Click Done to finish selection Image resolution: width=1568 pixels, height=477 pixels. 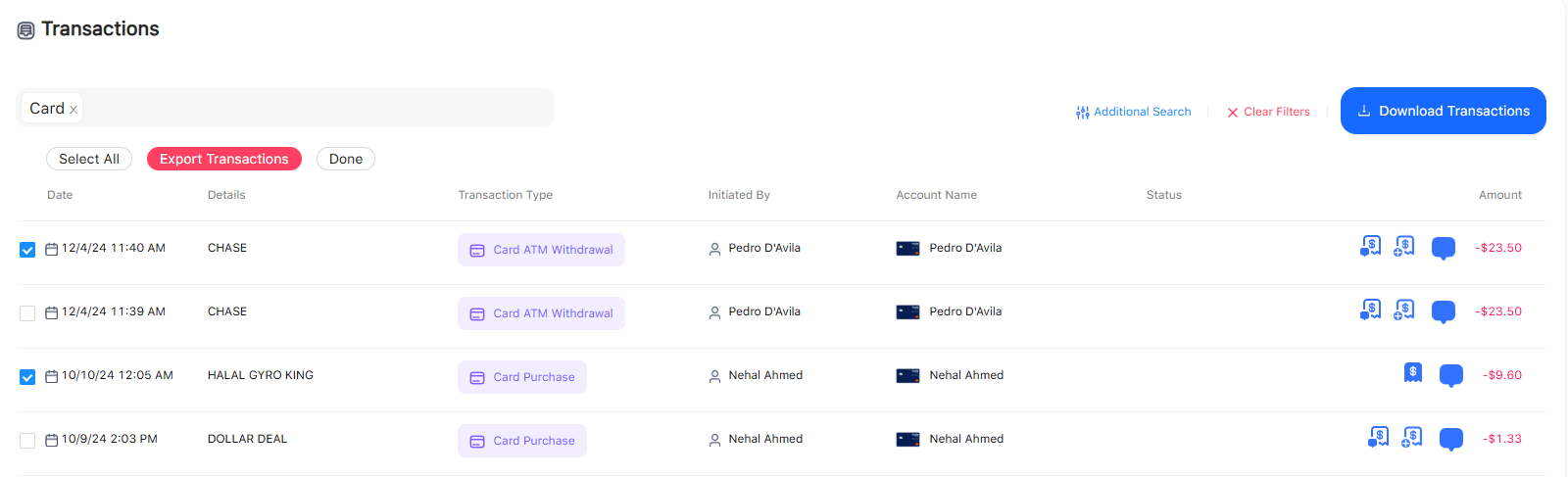[x=346, y=159]
